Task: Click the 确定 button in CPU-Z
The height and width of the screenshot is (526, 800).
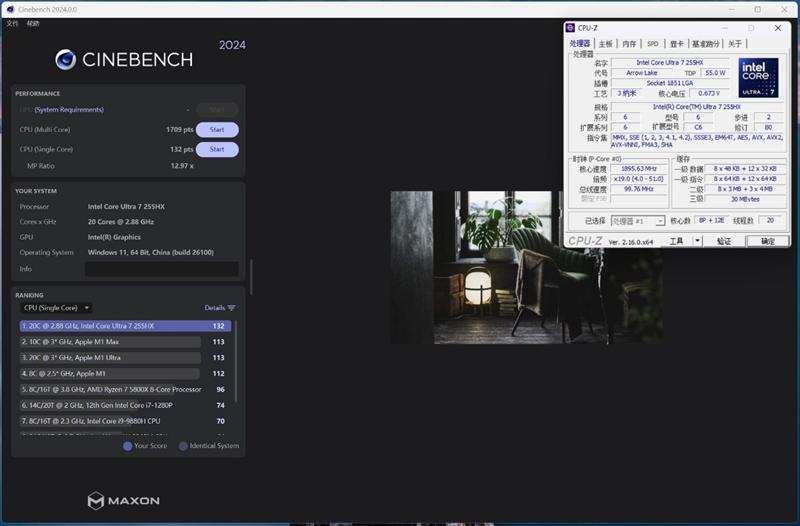Action: 767,241
